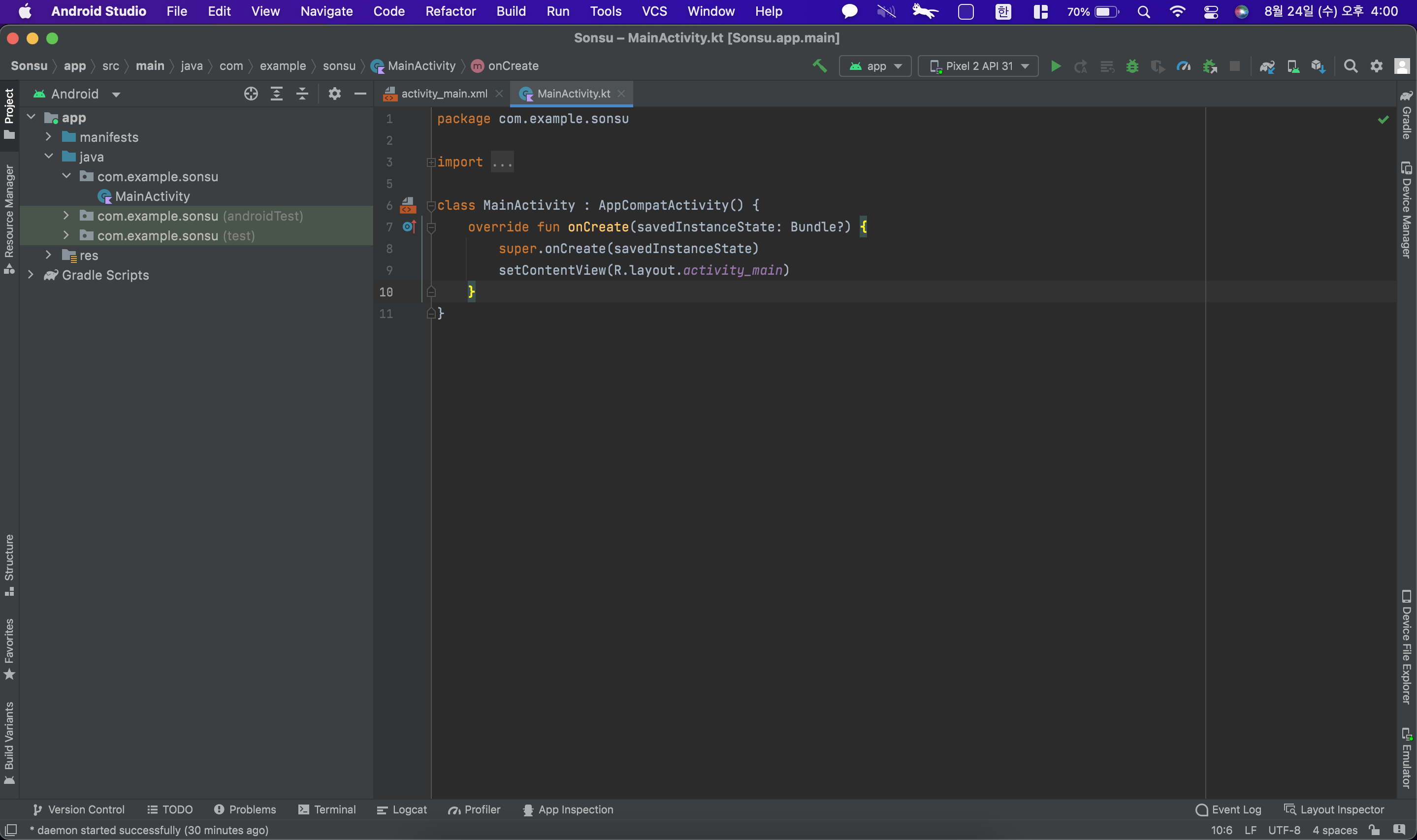
Task: Open Device Manager from toolbar phone icon
Action: coord(1292,66)
